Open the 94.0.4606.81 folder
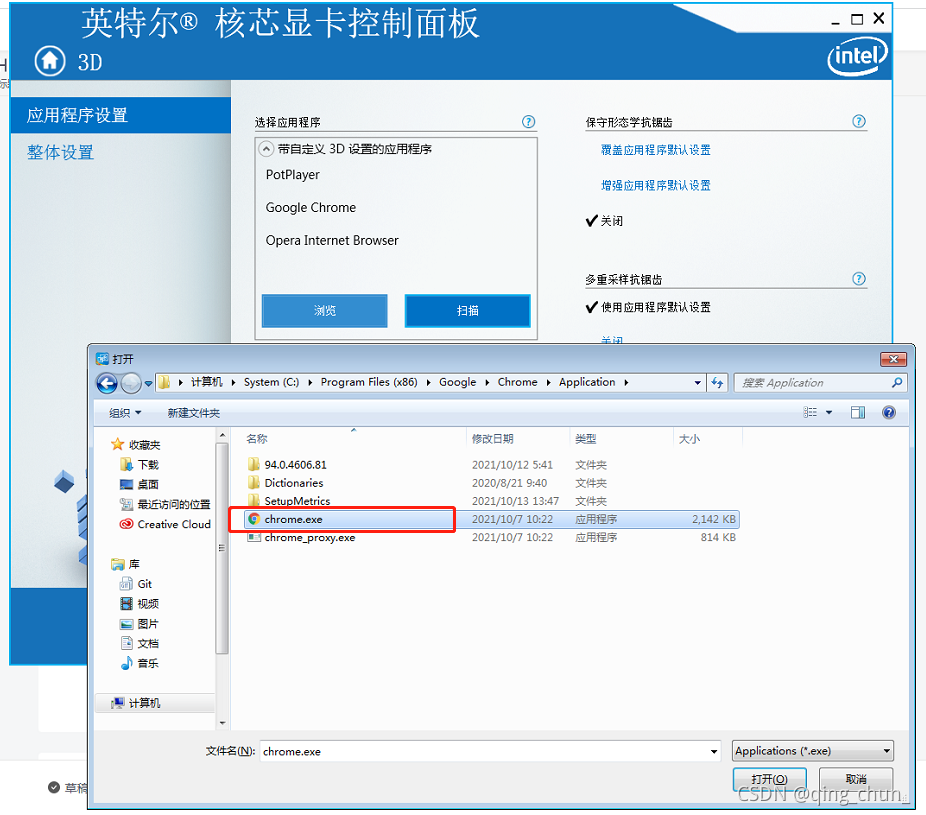Screen dimensions: 926x815 (491, 465)
